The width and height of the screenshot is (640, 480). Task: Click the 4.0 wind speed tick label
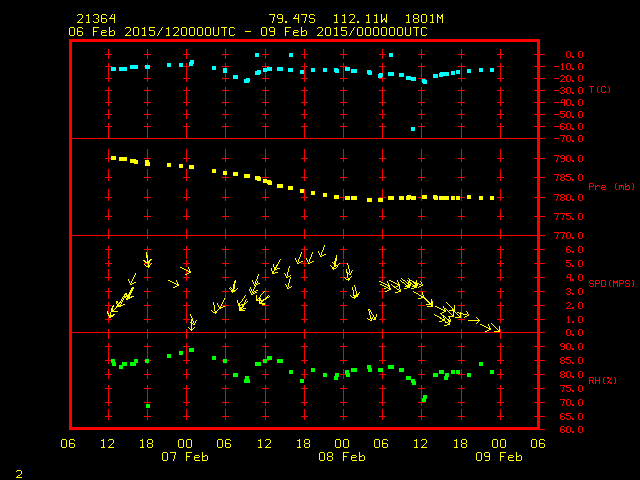tap(574, 278)
